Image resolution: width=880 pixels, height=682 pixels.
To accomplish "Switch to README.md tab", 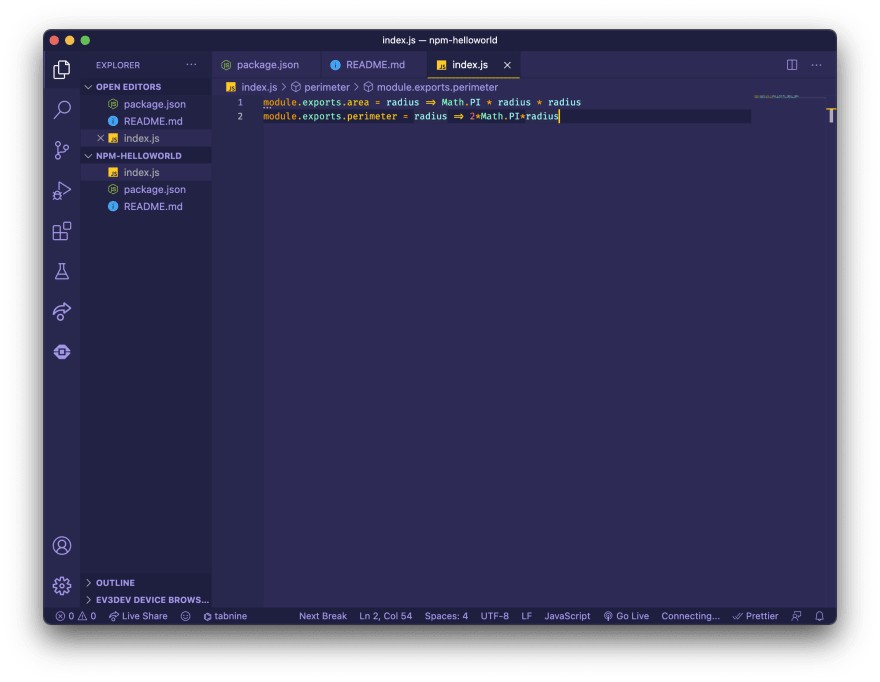I will point(374,65).
